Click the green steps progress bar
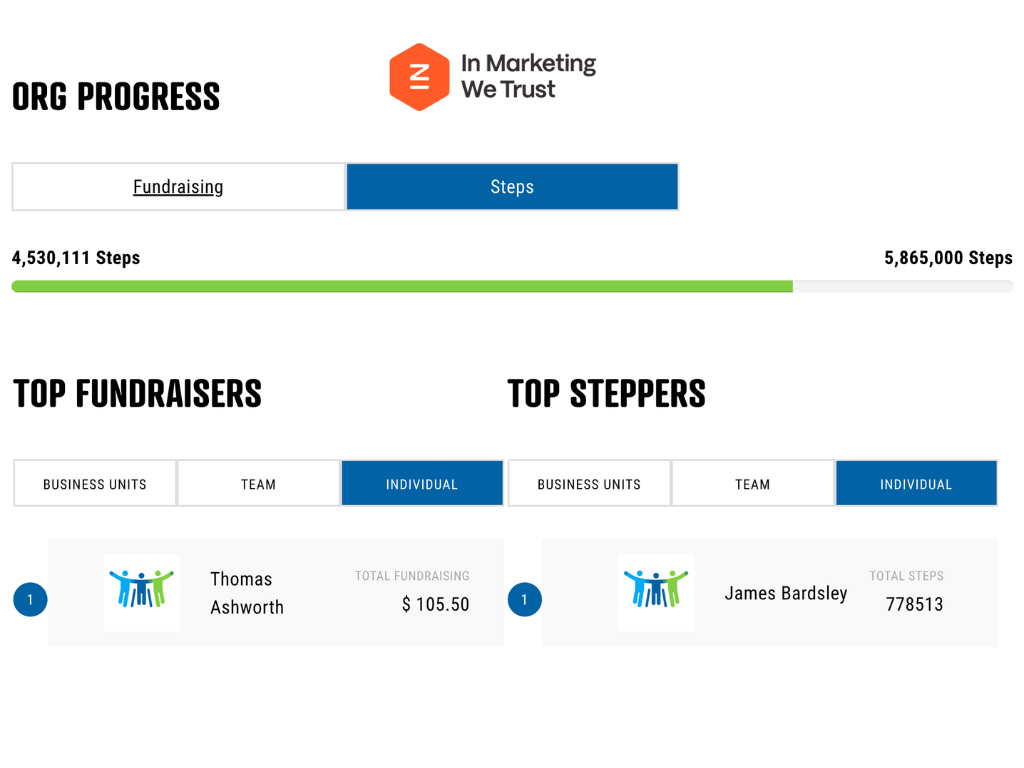Image resolution: width=1024 pixels, height=768 pixels. coord(400,287)
